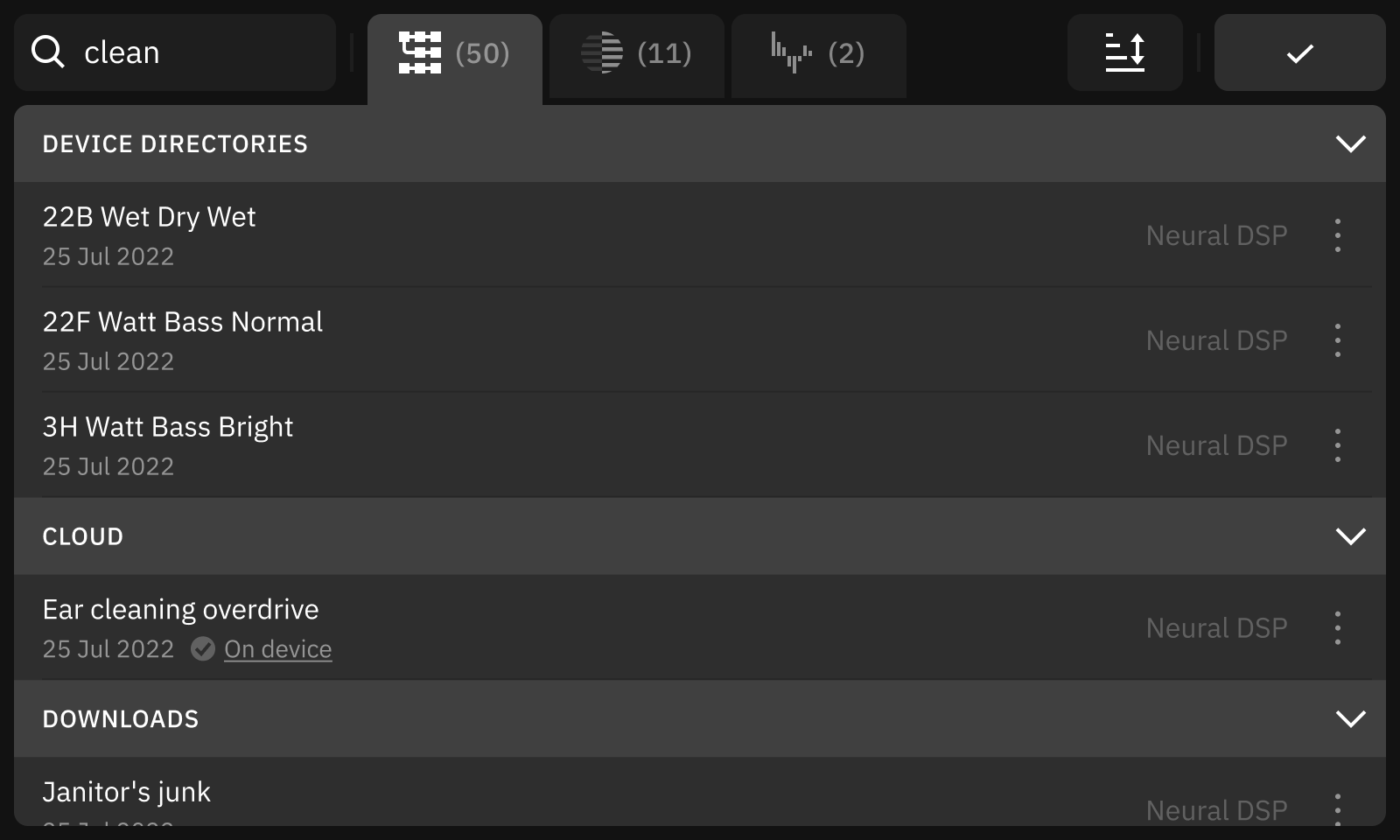Click the confirm checkmark icon
Screen dimensions: 1400x840
1299,52
